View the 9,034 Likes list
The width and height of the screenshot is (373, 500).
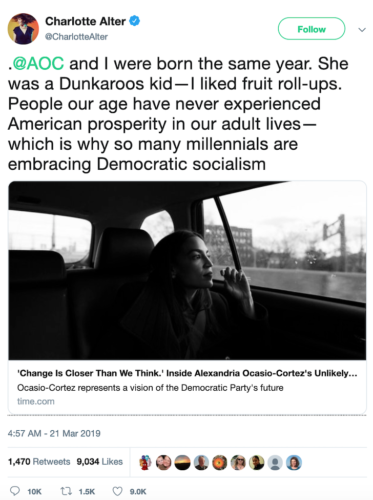point(100,462)
